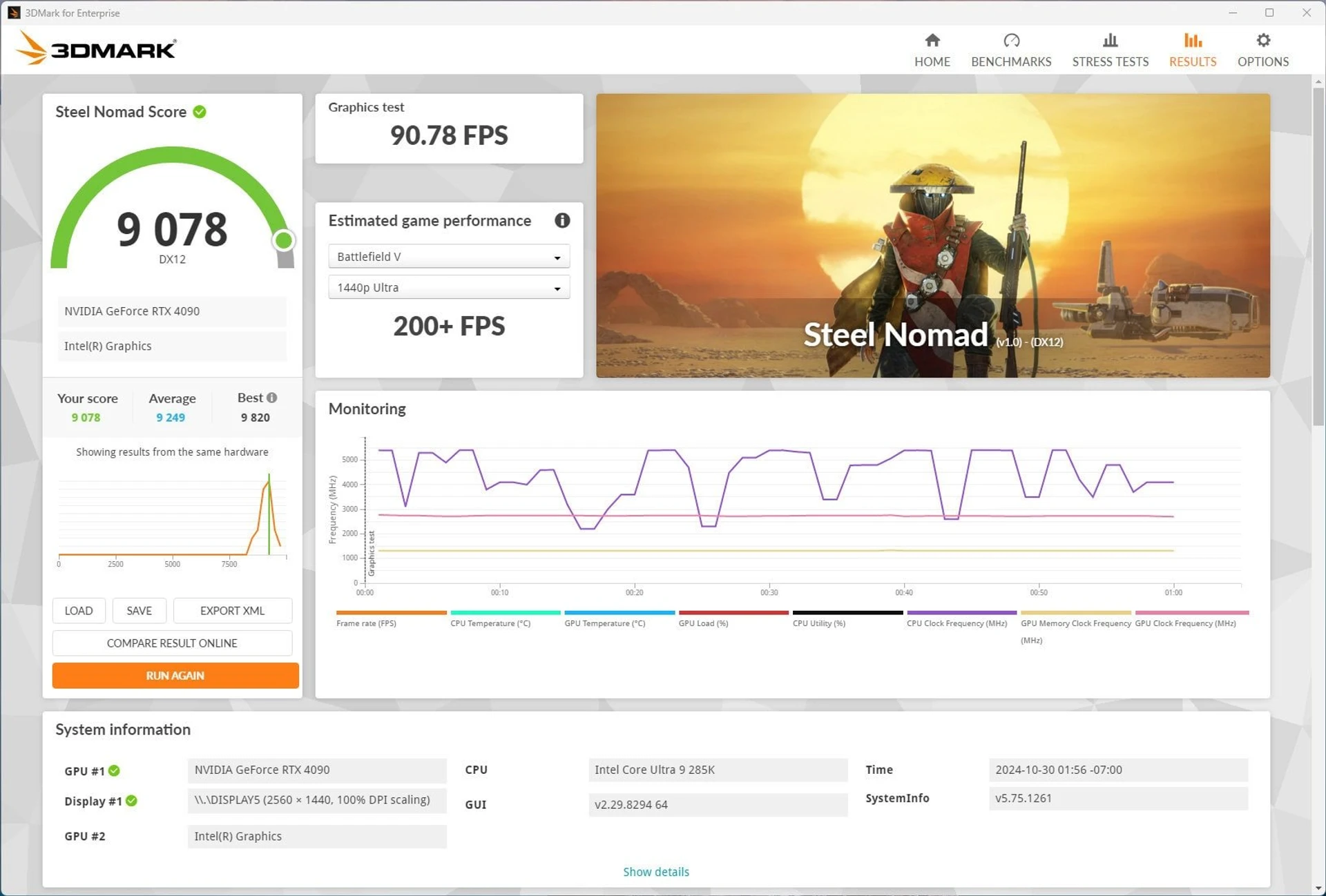Click the vertical scrollbar thumb
The height and width of the screenshot is (896, 1326).
coord(1318,255)
